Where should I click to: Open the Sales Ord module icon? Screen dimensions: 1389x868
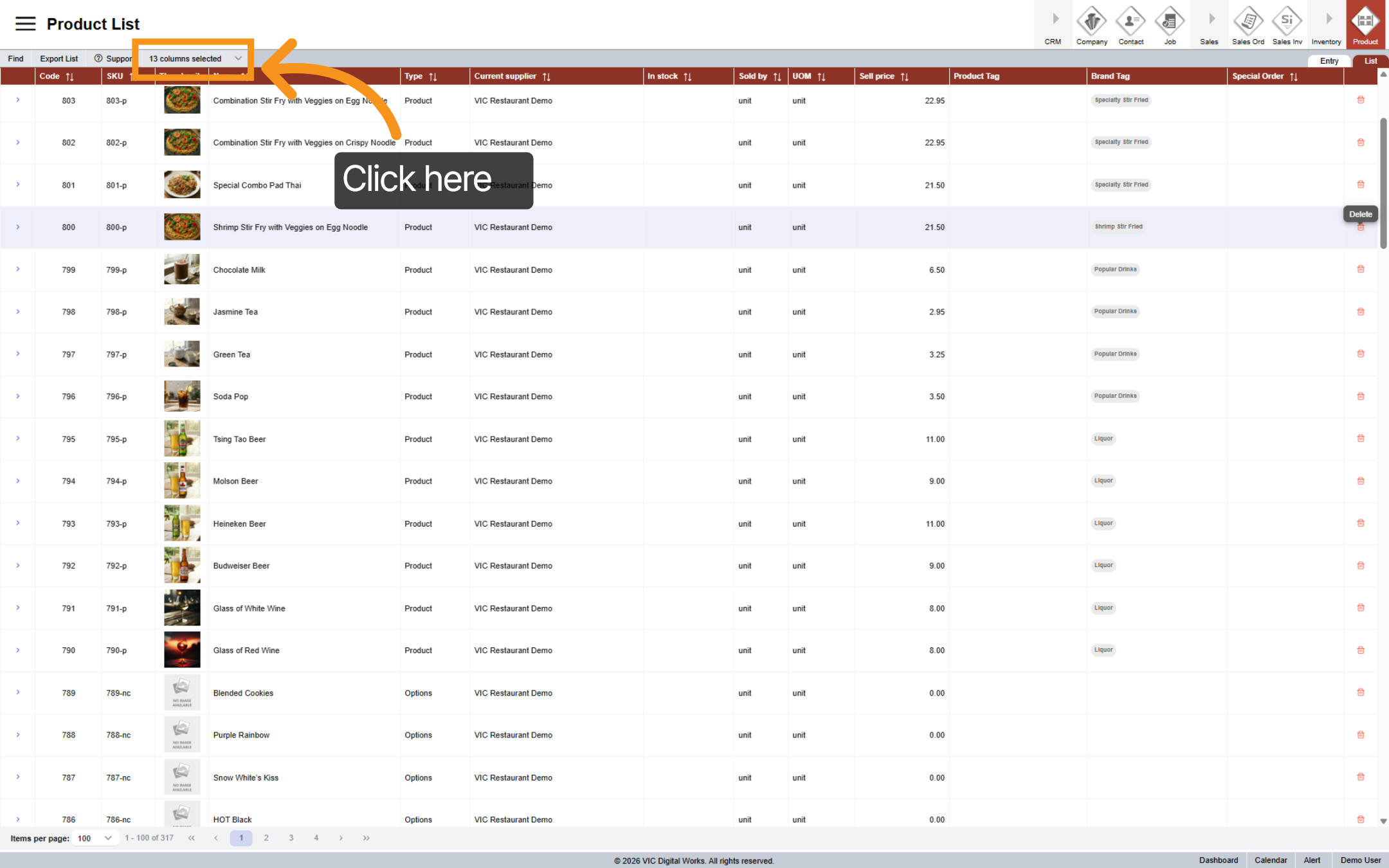coord(1248,24)
